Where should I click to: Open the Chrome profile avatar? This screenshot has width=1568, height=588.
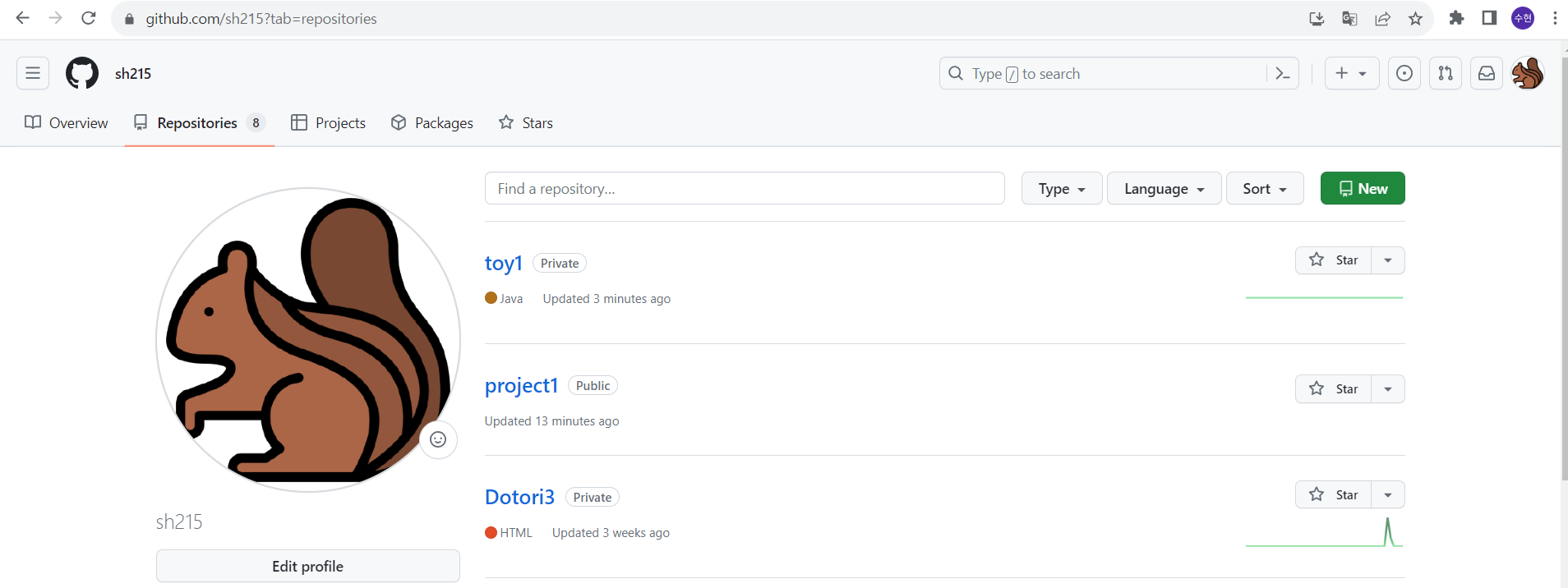point(1523,18)
